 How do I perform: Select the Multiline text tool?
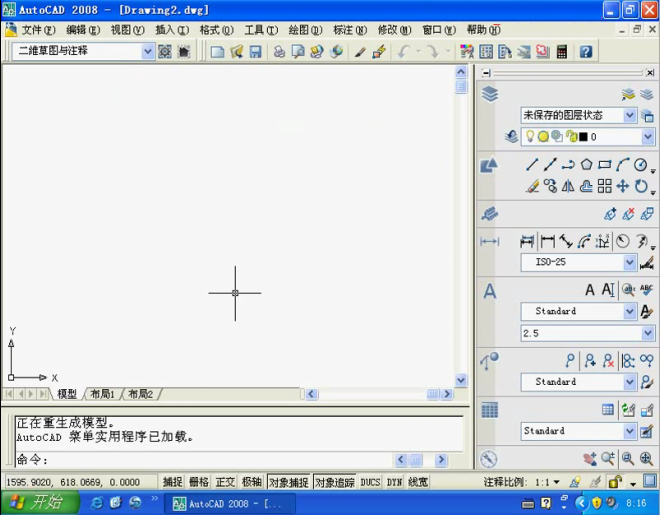coord(590,289)
